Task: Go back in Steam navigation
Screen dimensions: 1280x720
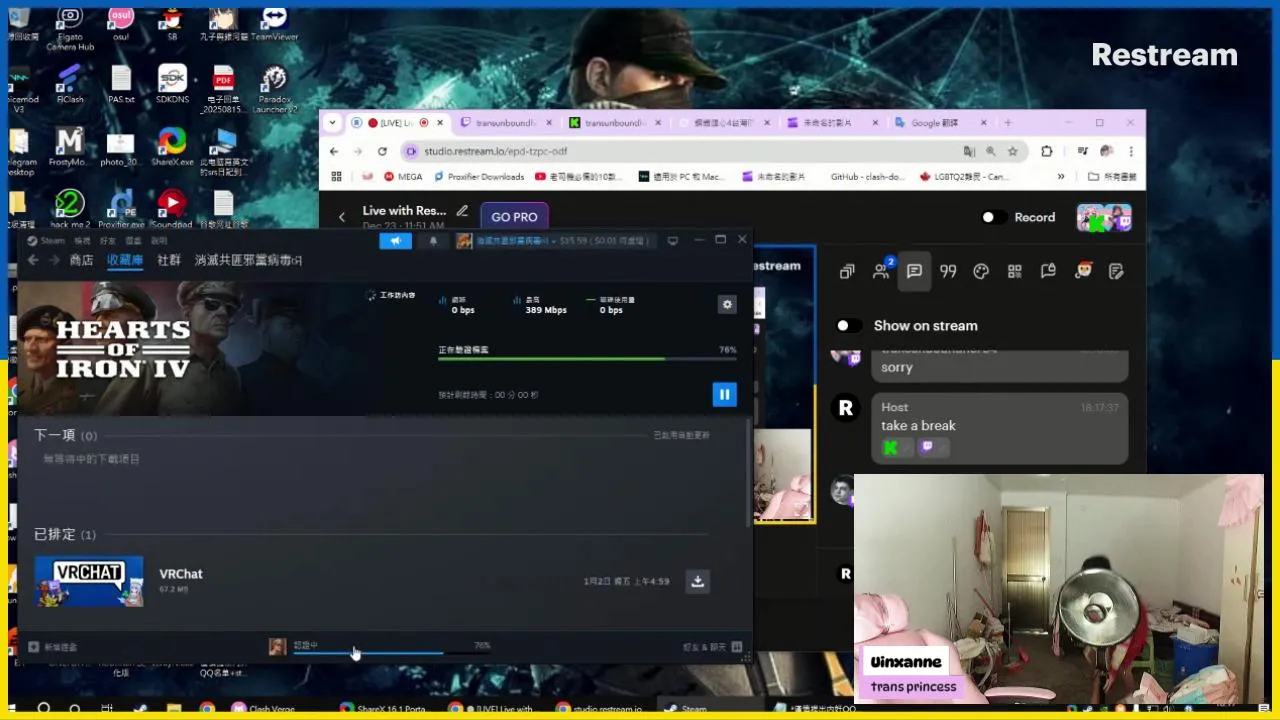Action: 32,260
